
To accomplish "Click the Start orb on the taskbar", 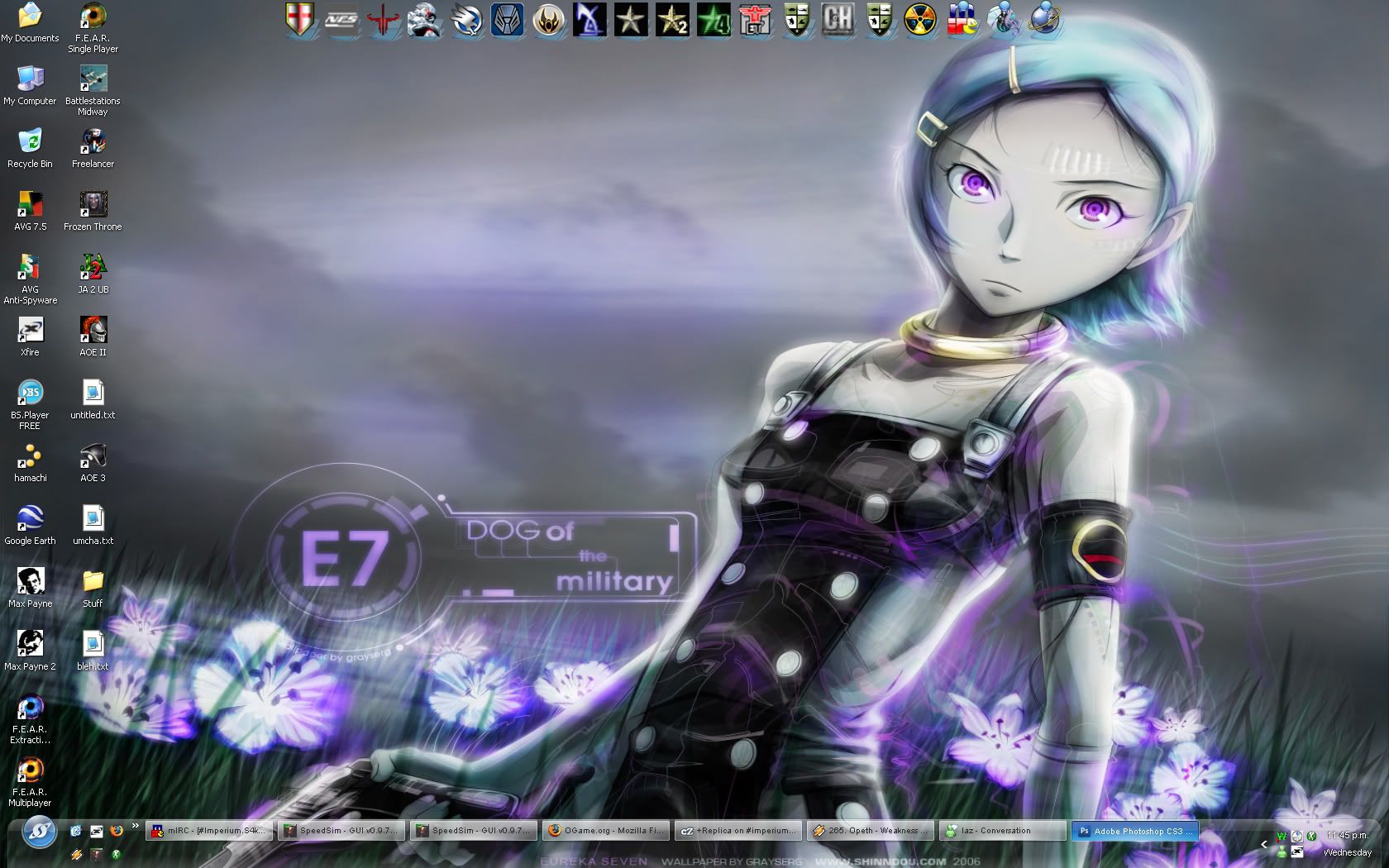I will [39, 831].
